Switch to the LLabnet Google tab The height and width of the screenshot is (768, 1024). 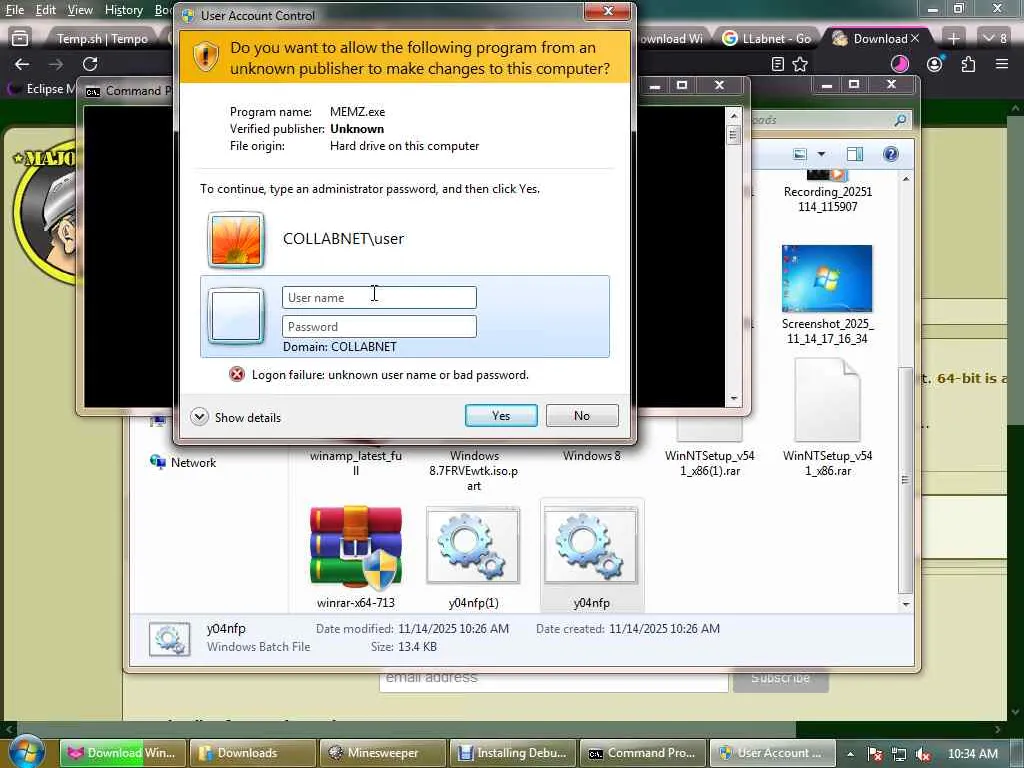[x=767, y=39]
